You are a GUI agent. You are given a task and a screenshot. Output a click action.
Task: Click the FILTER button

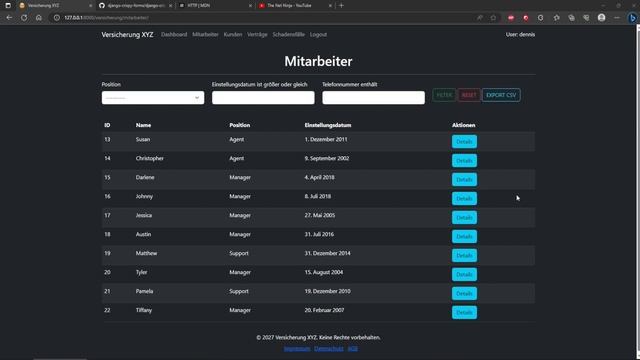click(x=444, y=95)
